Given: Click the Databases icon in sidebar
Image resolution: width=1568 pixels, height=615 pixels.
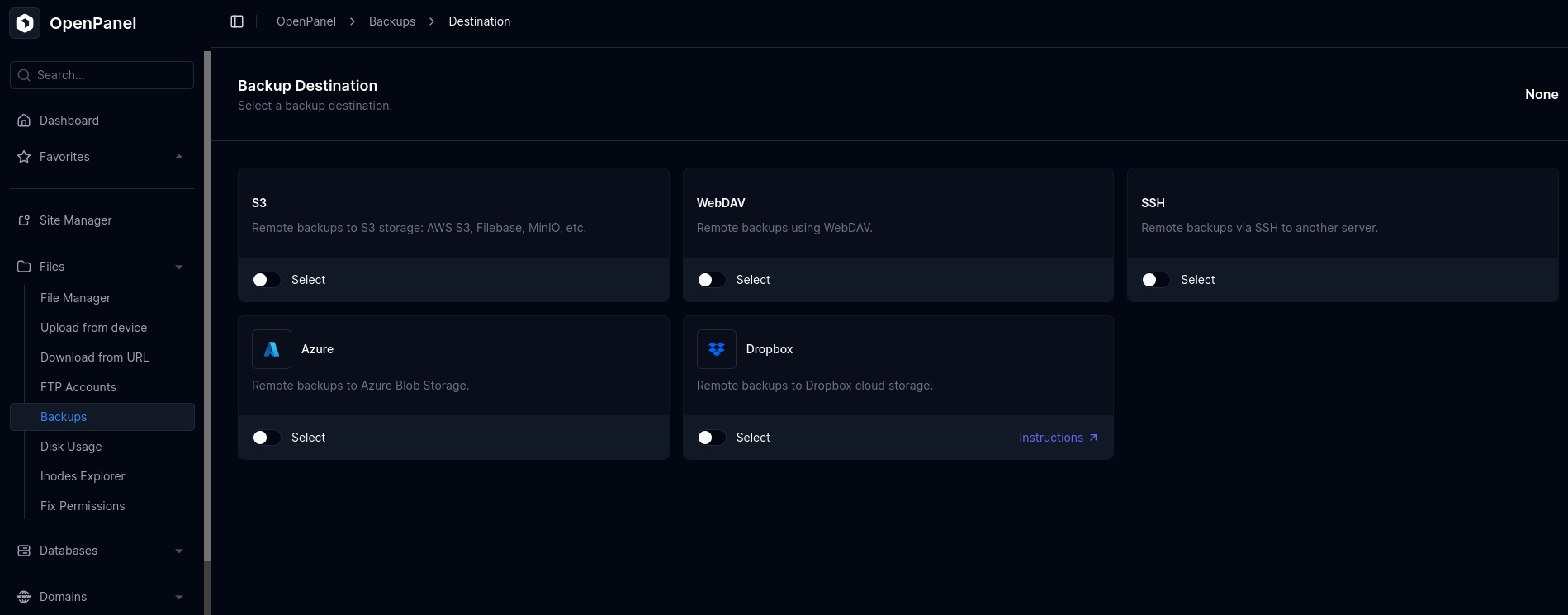Looking at the screenshot, I should tap(24, 551).
